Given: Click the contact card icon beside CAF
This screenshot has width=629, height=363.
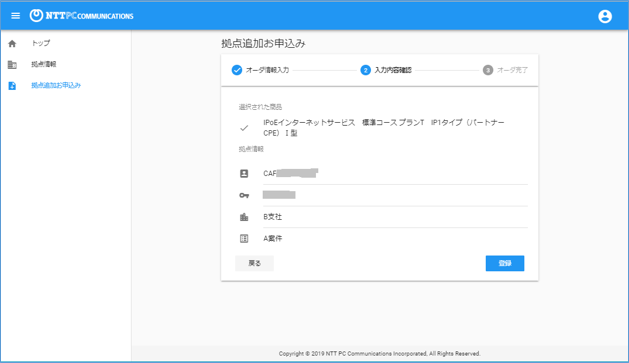Looking at the screenshot, I should (x=244, y=174).
